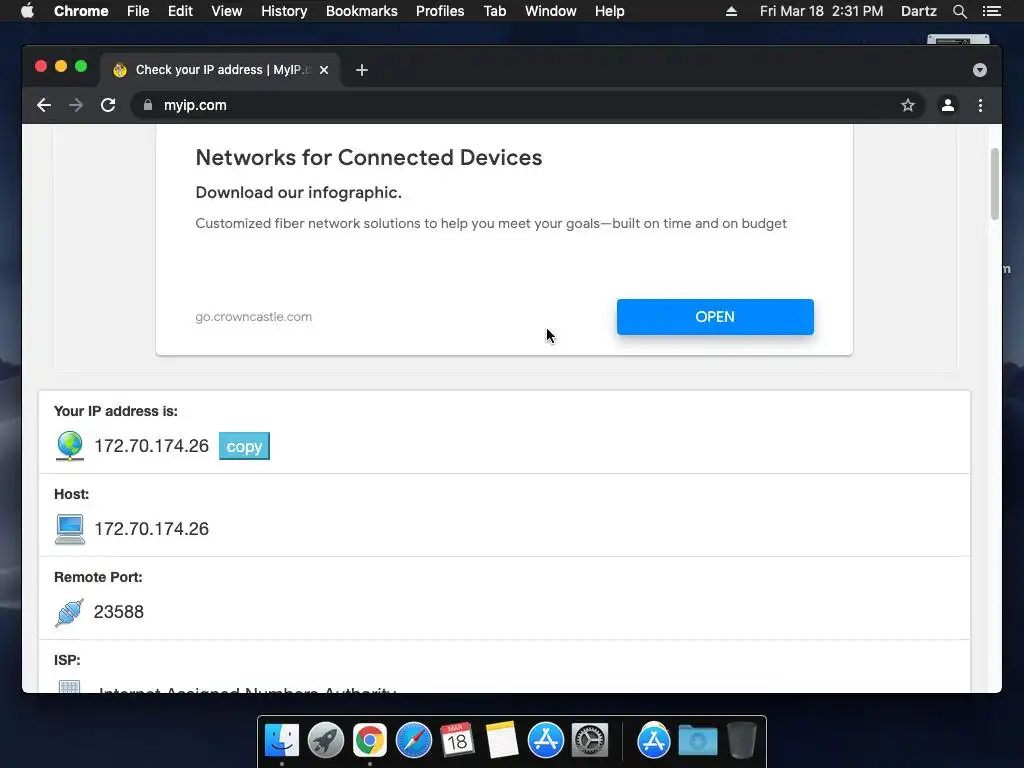Close the MyIP.com tab
This screenshot has width=1024, height=768.
324,70
